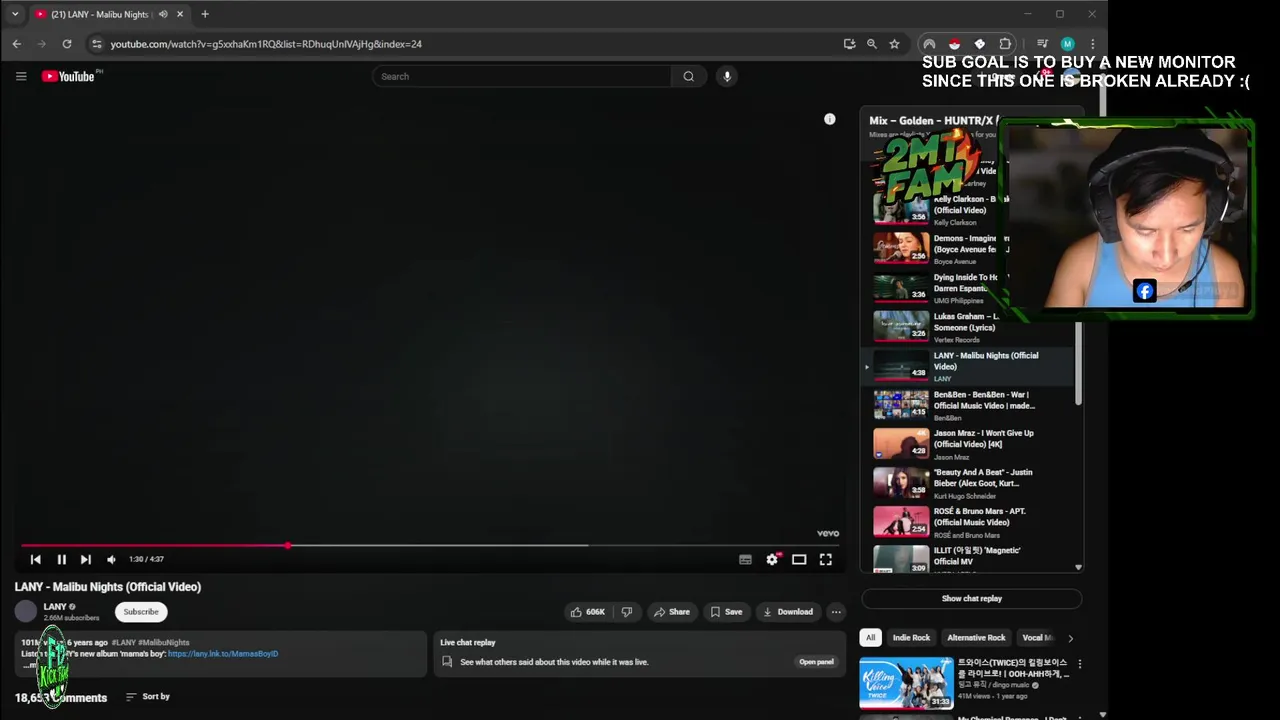This screenshot has width=1280, height=720.
Task: Open player settings gear
Action: (x=772, y=560)
